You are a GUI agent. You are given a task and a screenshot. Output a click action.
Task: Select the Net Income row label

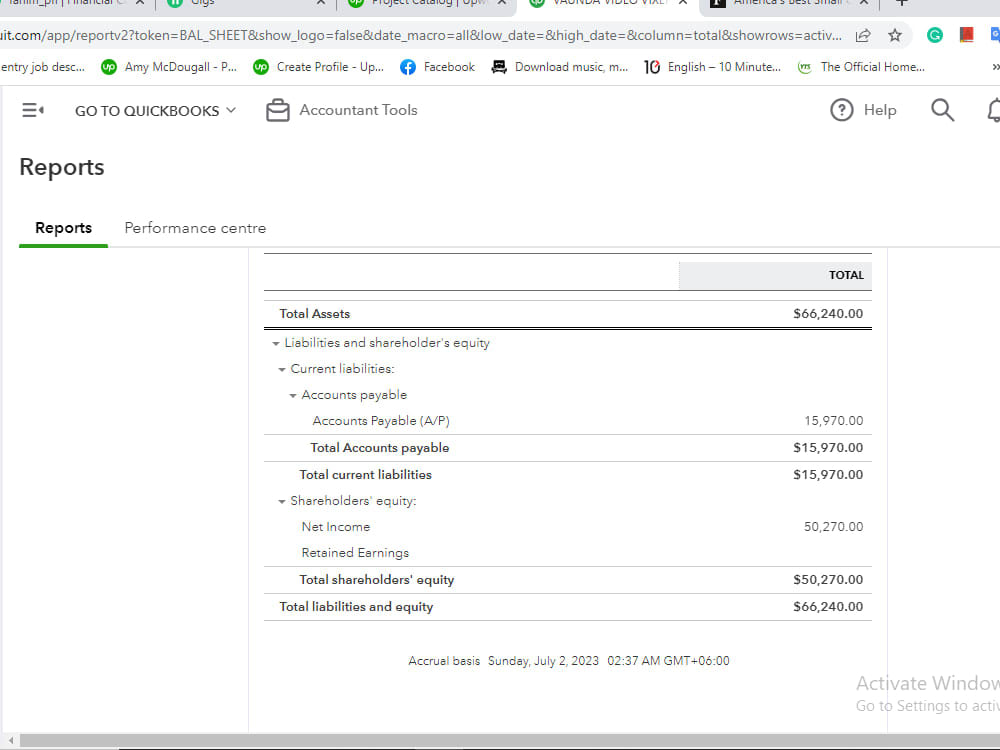[x=335, y=527]
